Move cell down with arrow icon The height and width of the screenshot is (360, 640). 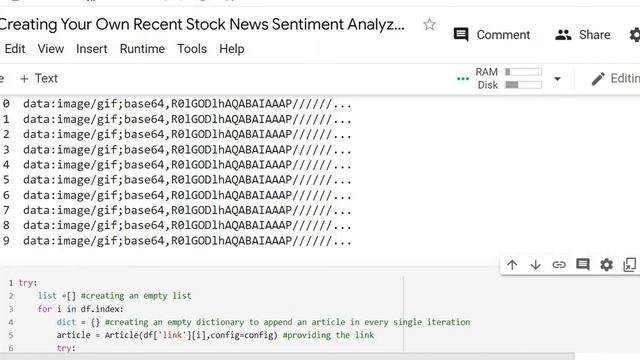[x=535, y=265]
